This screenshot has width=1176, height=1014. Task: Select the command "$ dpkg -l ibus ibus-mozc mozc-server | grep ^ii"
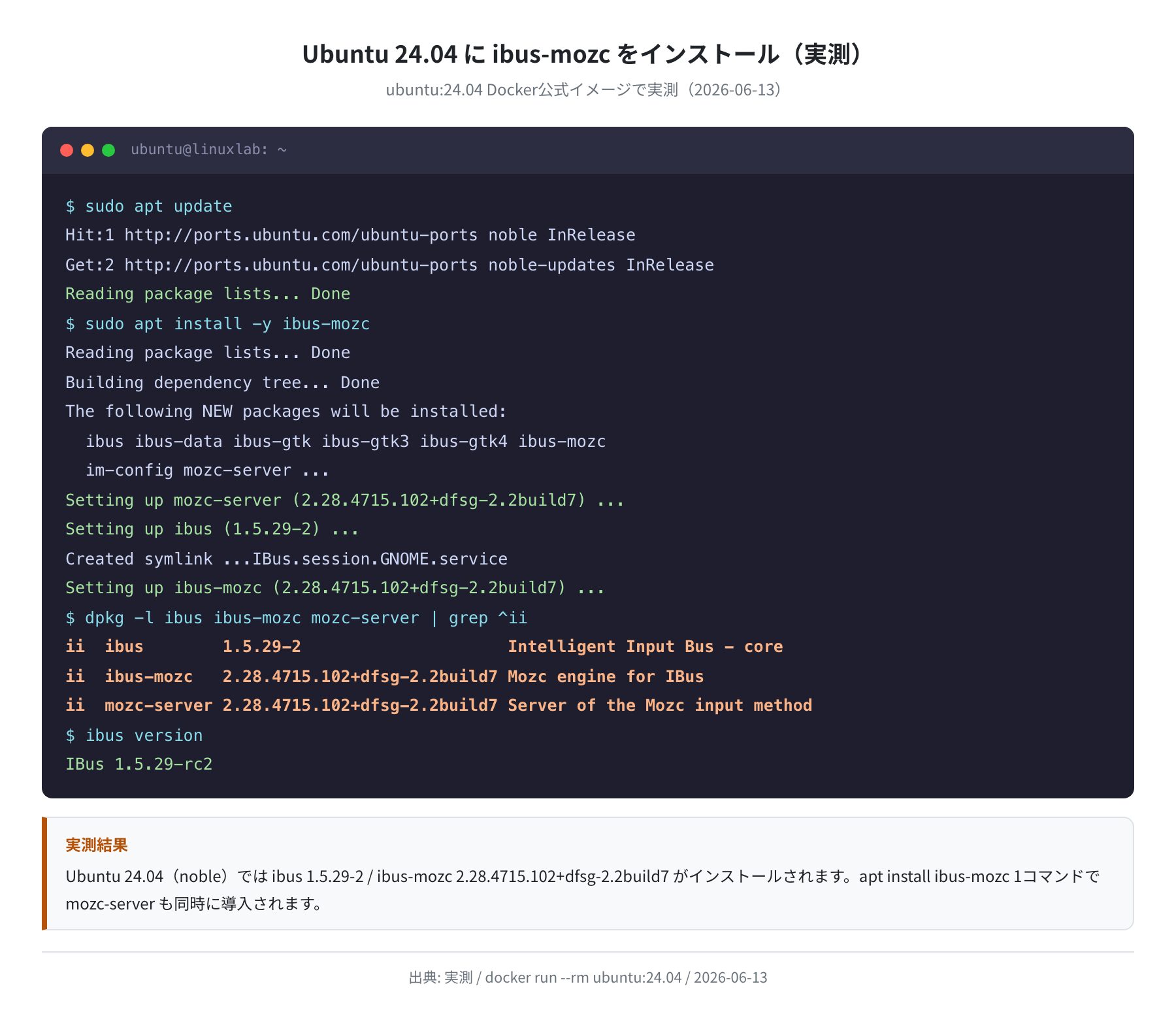click(296, 618)
